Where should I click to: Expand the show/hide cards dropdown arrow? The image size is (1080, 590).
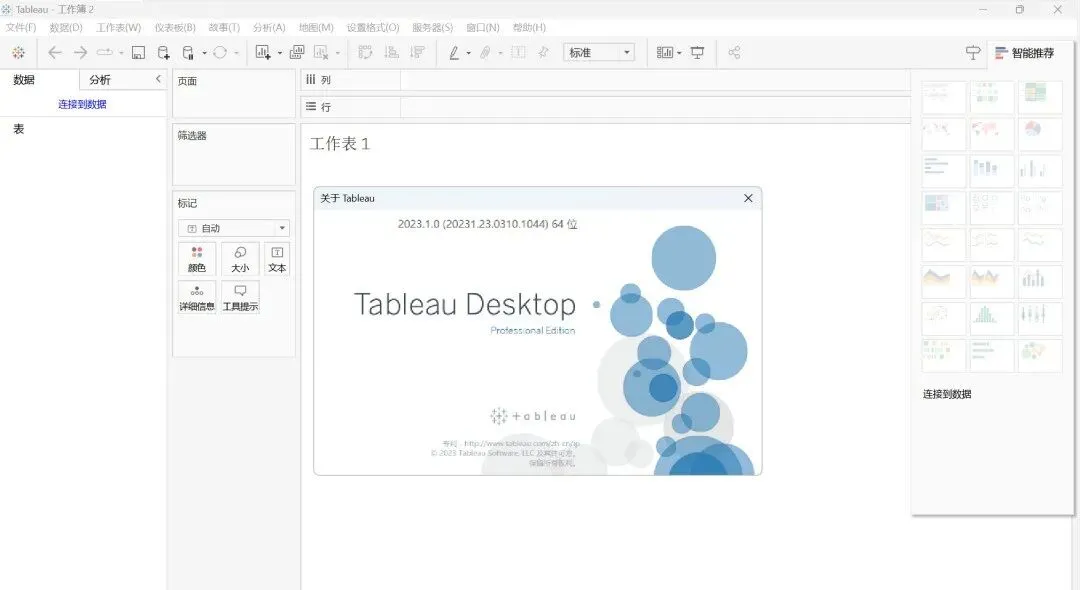pyautogui.click(x=679, y=53)
